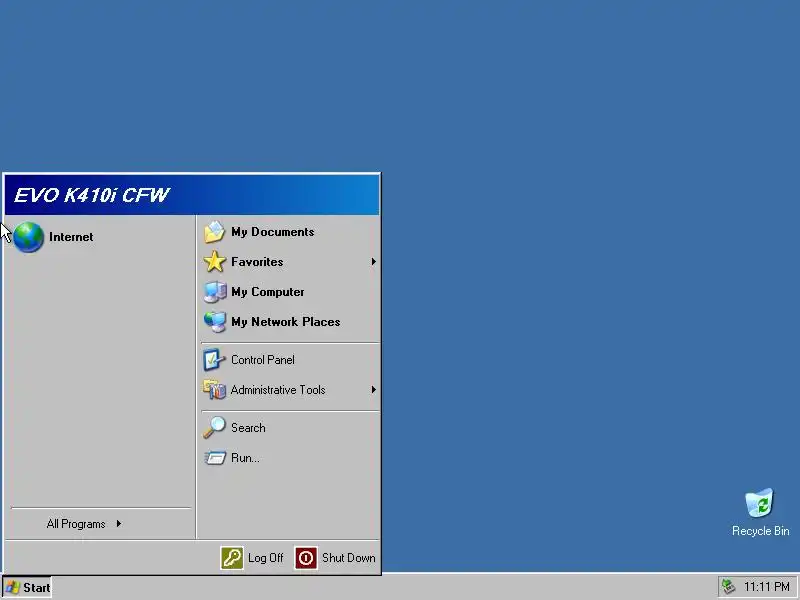Click the Favorites star icon
The height and width of the screenshot is (600, 800).
[x=214, y=262]
